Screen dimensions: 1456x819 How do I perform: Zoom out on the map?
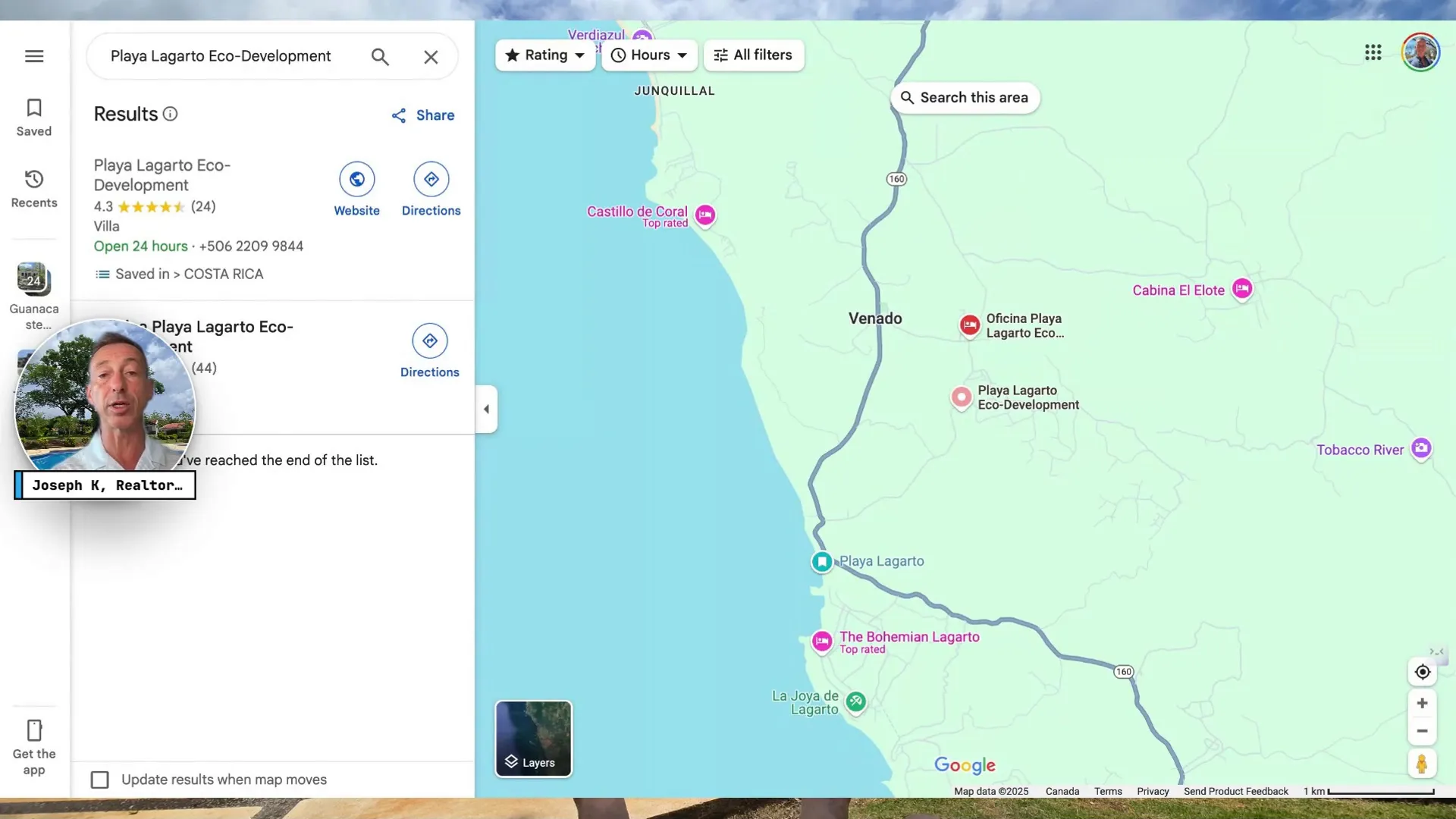pyautogui.click(x=1422, y=732)
